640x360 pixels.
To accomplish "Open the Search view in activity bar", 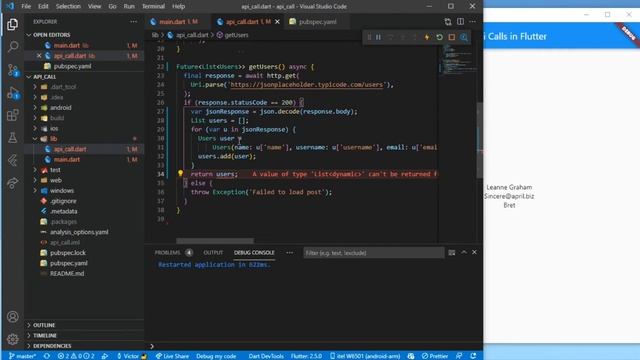I will (x=13, y=47).
